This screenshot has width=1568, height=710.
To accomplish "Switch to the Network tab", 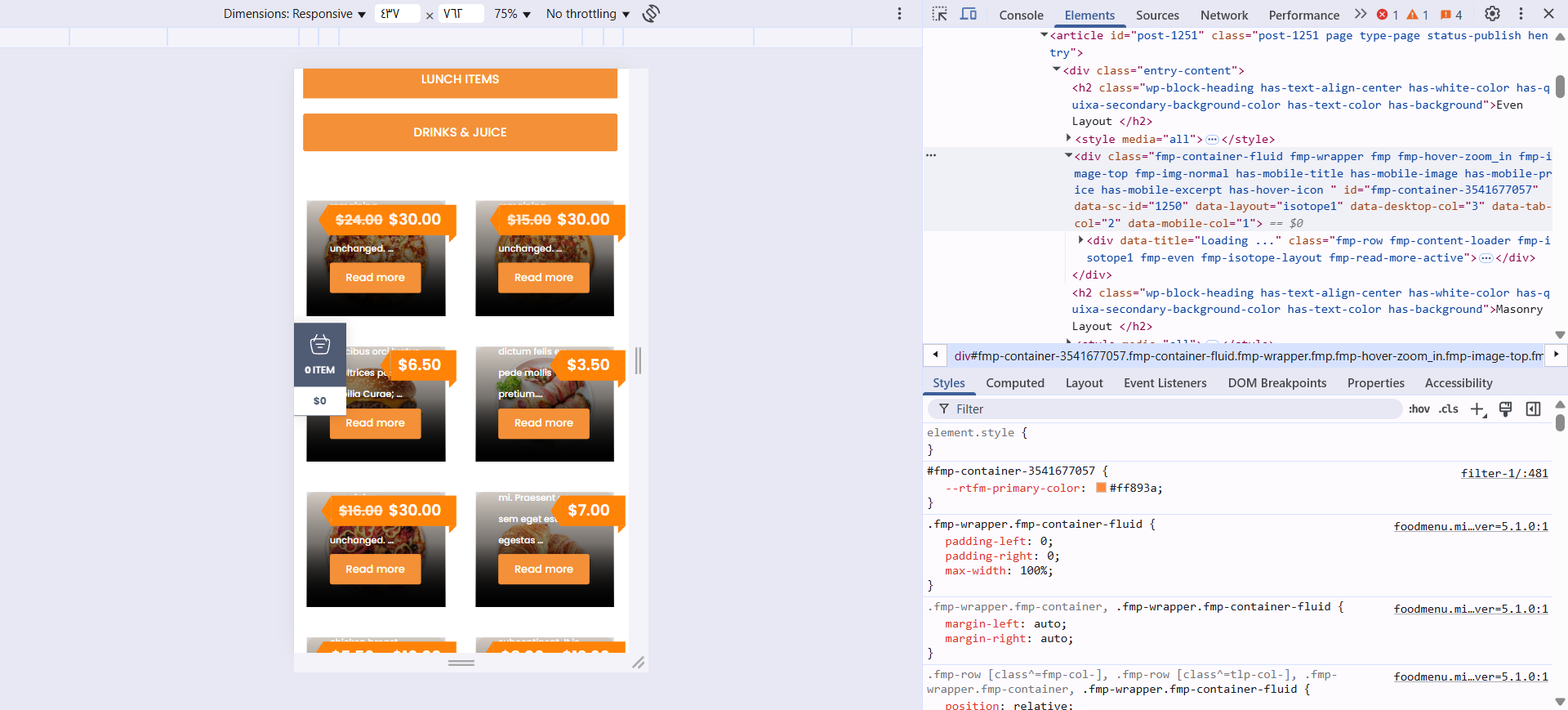I will click(1223, 15).
